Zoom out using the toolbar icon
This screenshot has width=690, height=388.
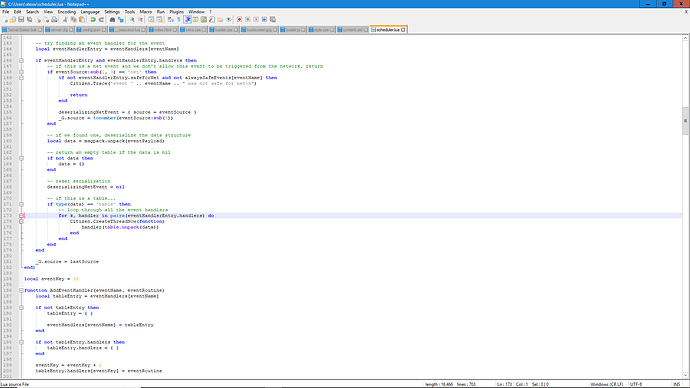(x=140, y=19)
